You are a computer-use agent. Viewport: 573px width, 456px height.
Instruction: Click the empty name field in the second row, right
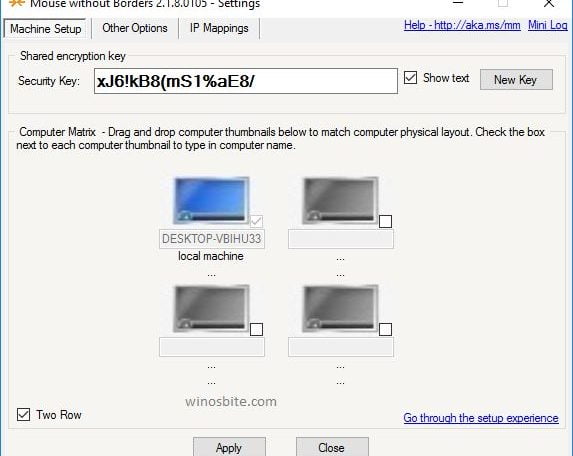click(341, 347)
